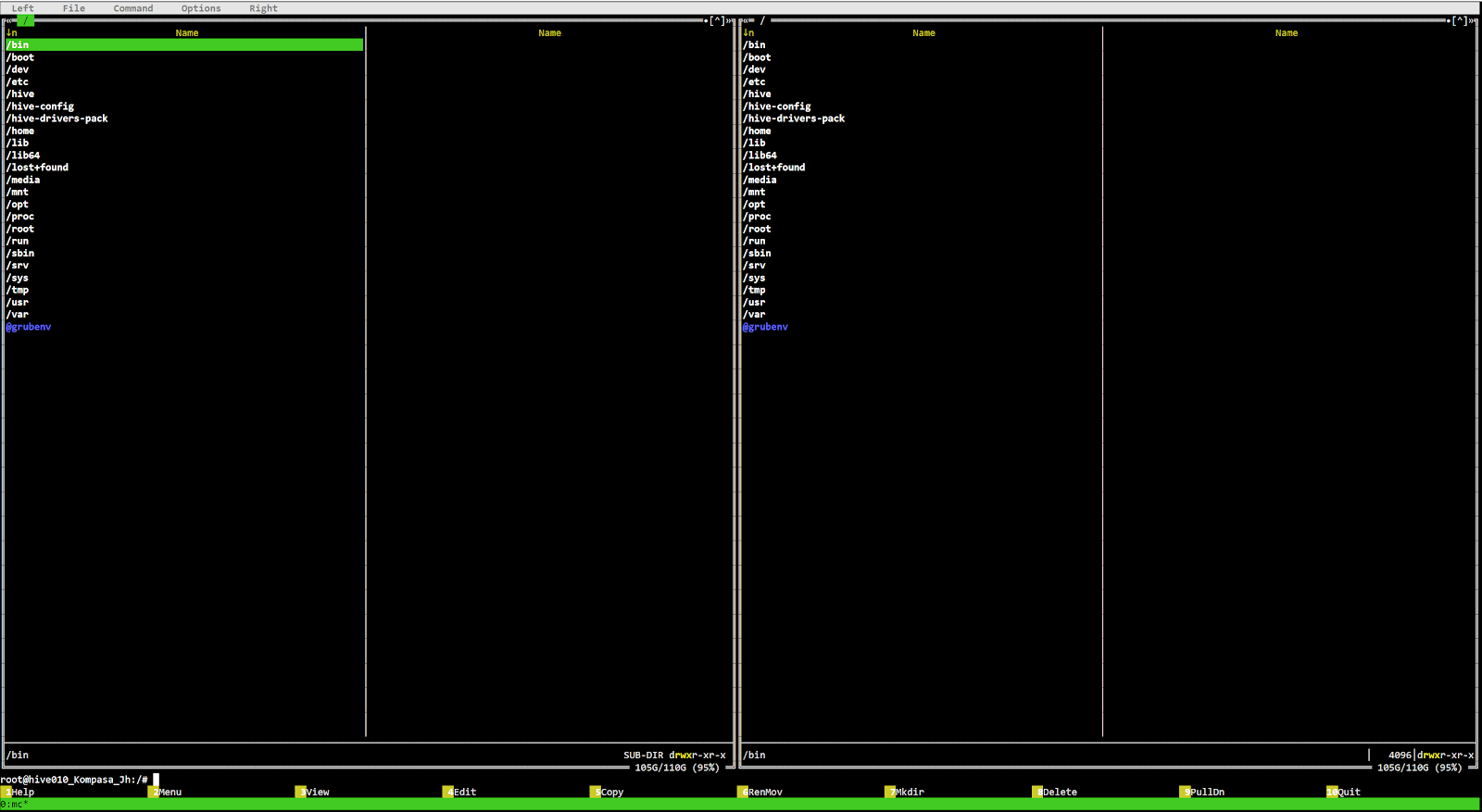Select /etc folder in the right panel

tap(756, 81)
